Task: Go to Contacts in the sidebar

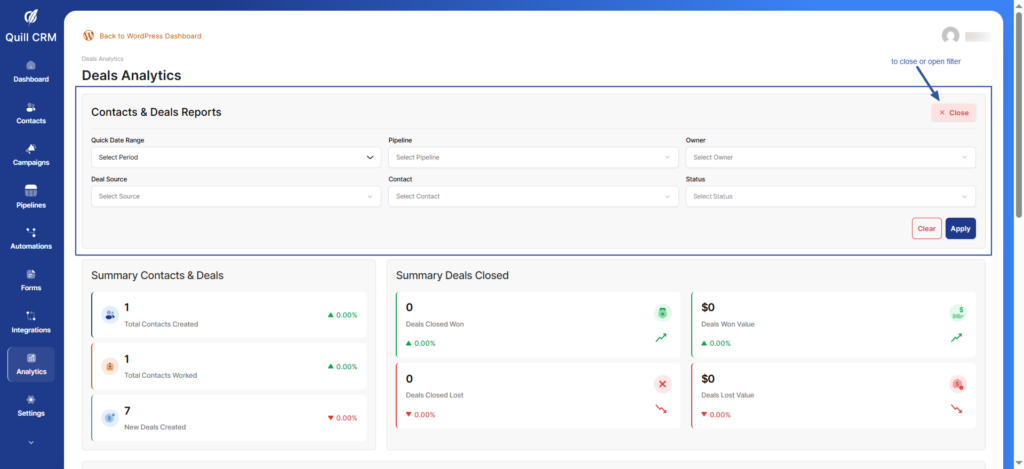Action: (31, 113)
